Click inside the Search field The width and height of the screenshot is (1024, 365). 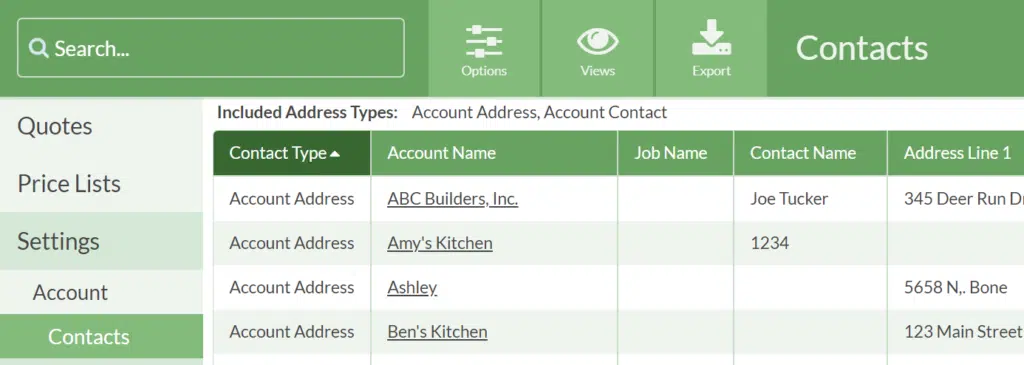click(x=211, y=48)
